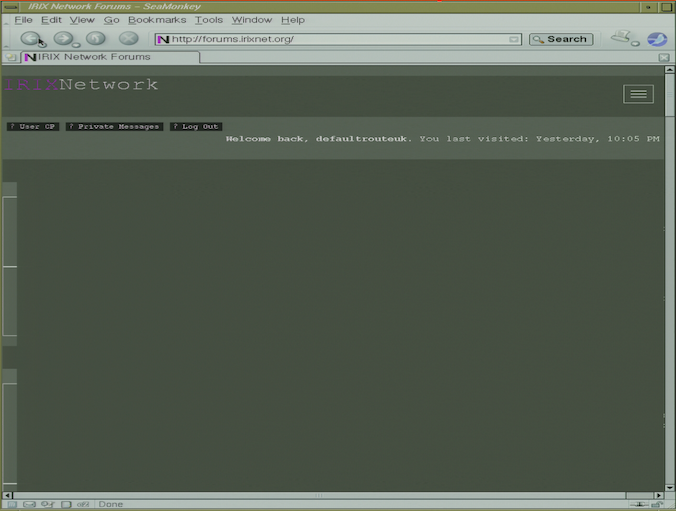This screenshot has width=676, height=511.
Task: Open the File menu
Action: [x=23, y=20]
